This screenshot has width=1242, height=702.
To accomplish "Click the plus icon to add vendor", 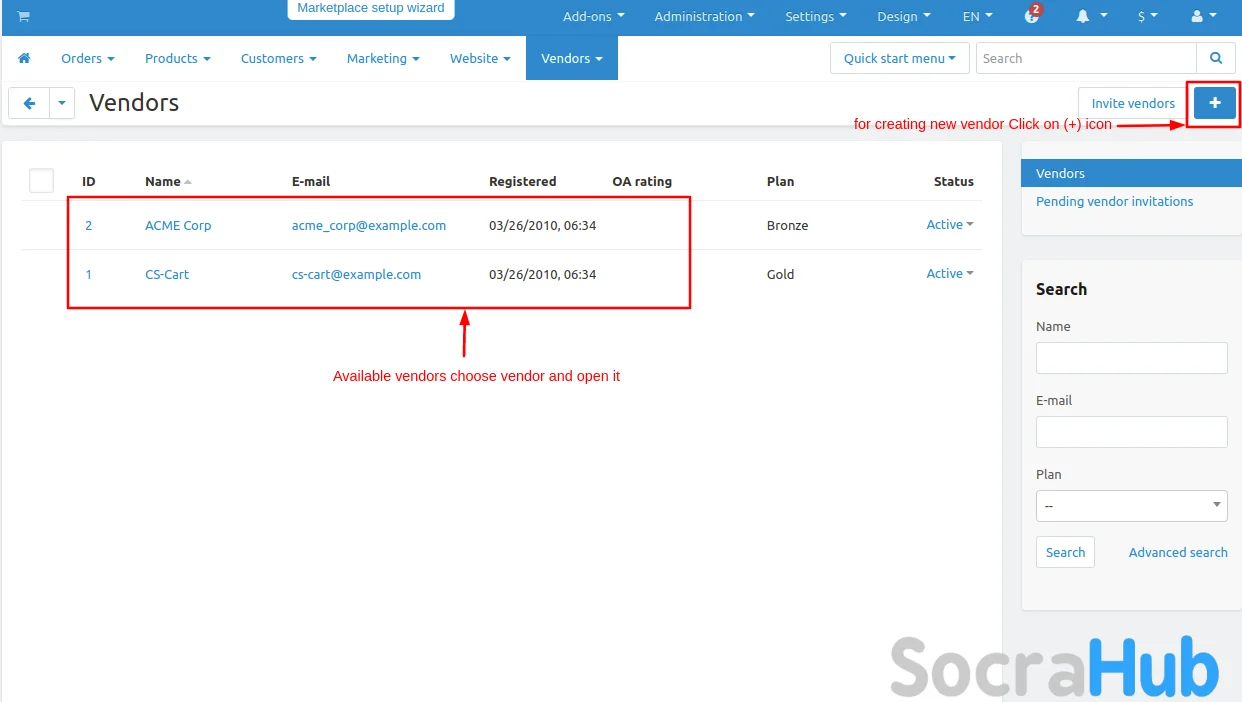I will [1214, 103].
